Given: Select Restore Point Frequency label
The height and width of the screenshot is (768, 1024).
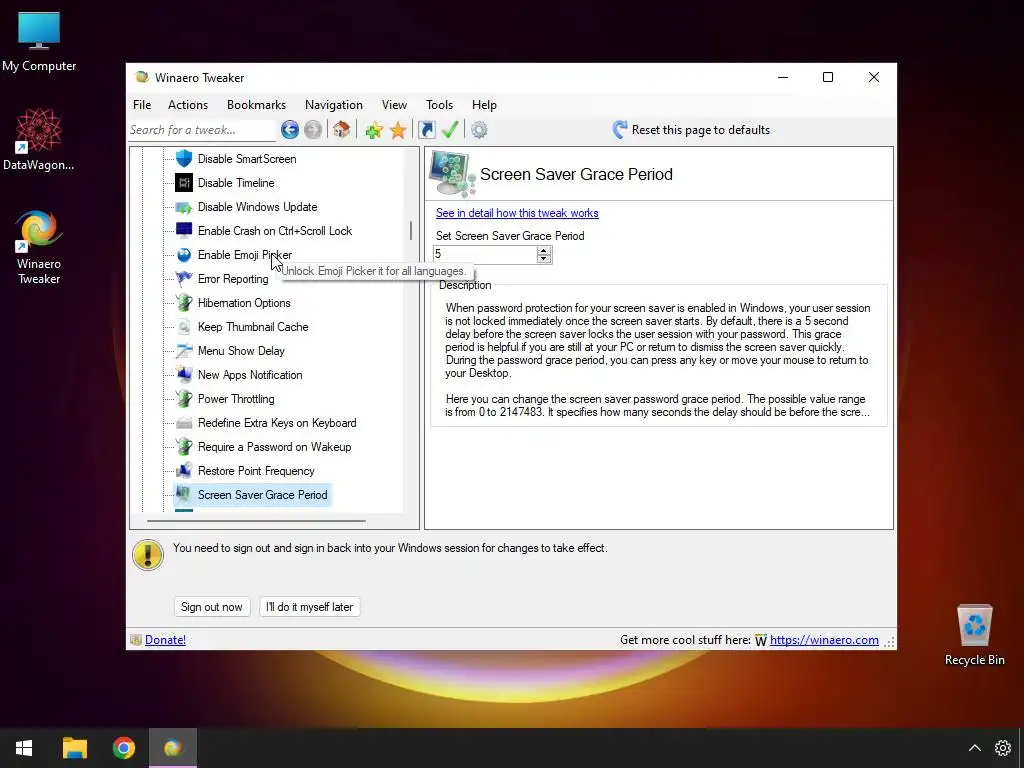Looking at the screenshot, I should [x=256, y=471].
